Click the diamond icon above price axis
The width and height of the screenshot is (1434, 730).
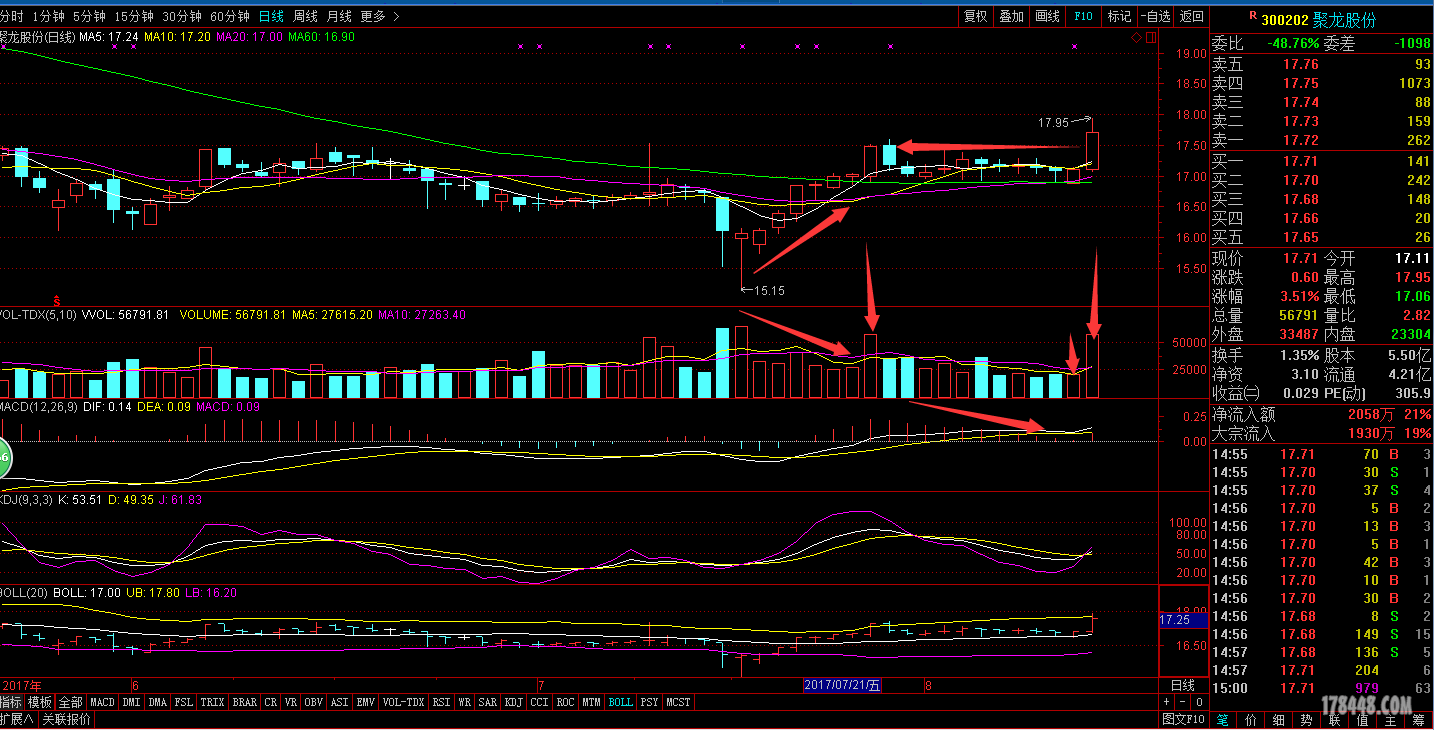click(x=1136, y=38)
